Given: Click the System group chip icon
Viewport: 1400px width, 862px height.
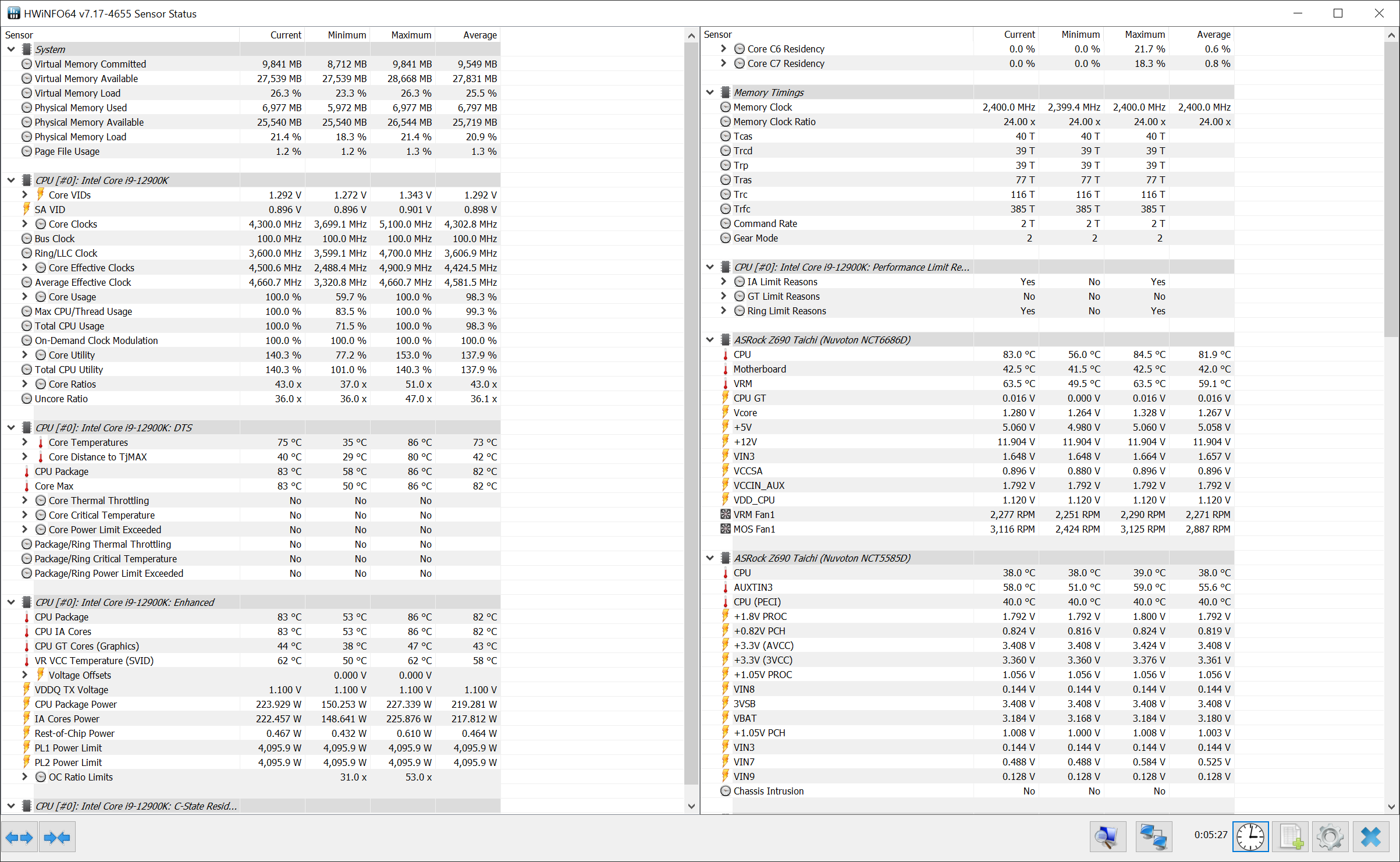Looking at the screenshot, I should [x=26, y=49].
